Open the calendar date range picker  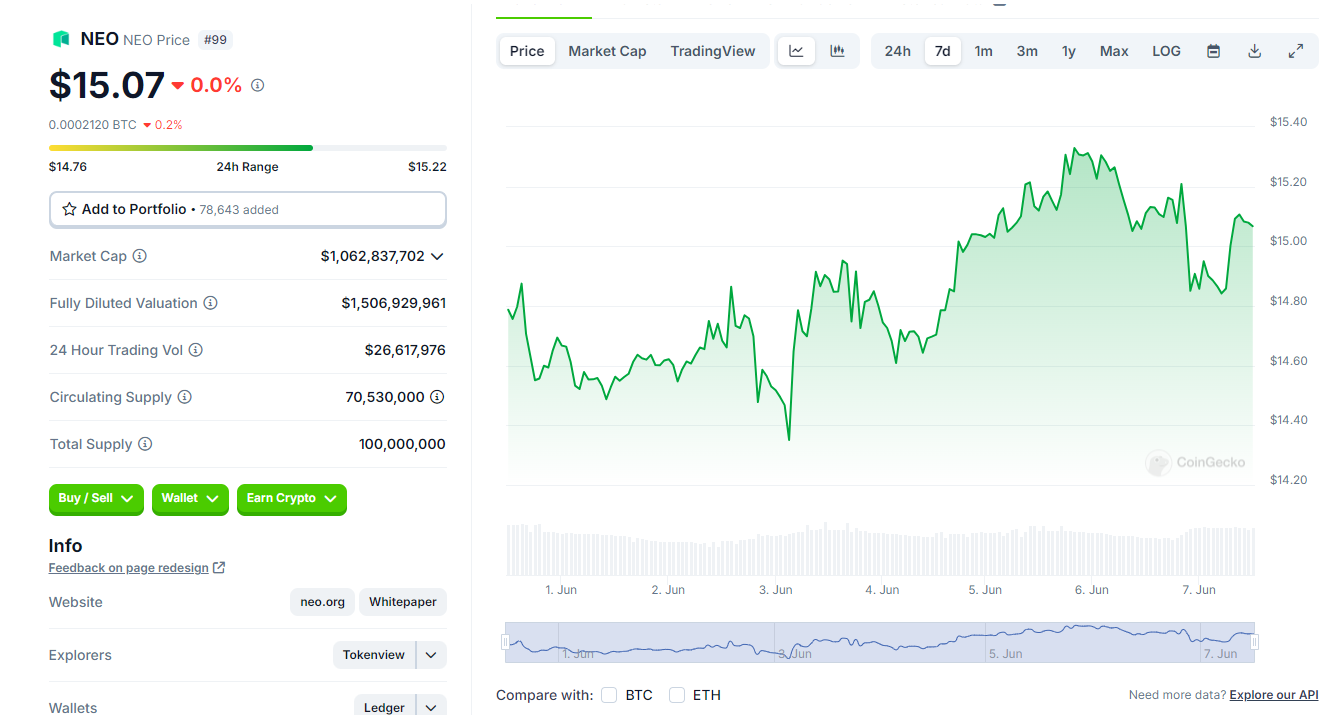[x=1213, y=51]
